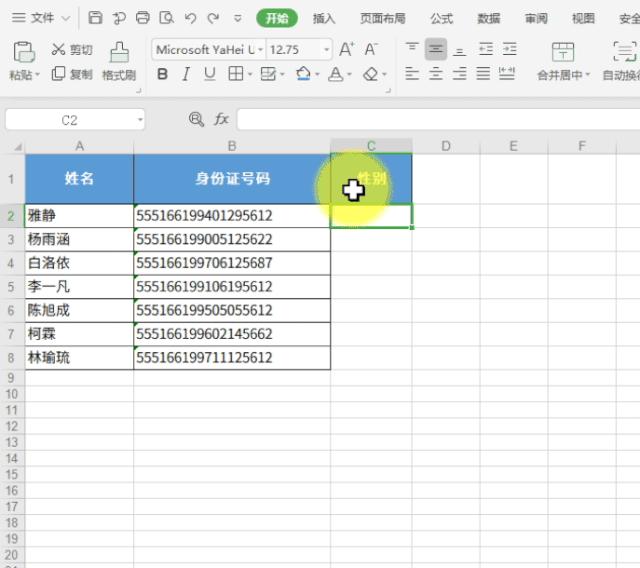The width and height of the screenshot is (640, 568).
Task: Toggle italic formatting
Action: click(x=187, y=74)
